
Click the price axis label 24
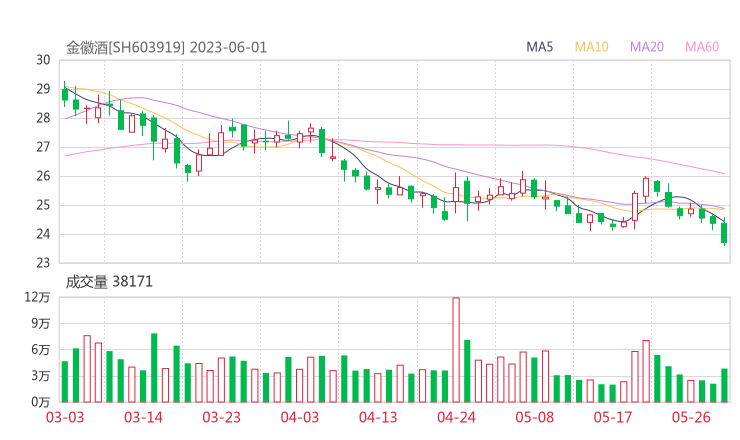click(x=43, y=234)
